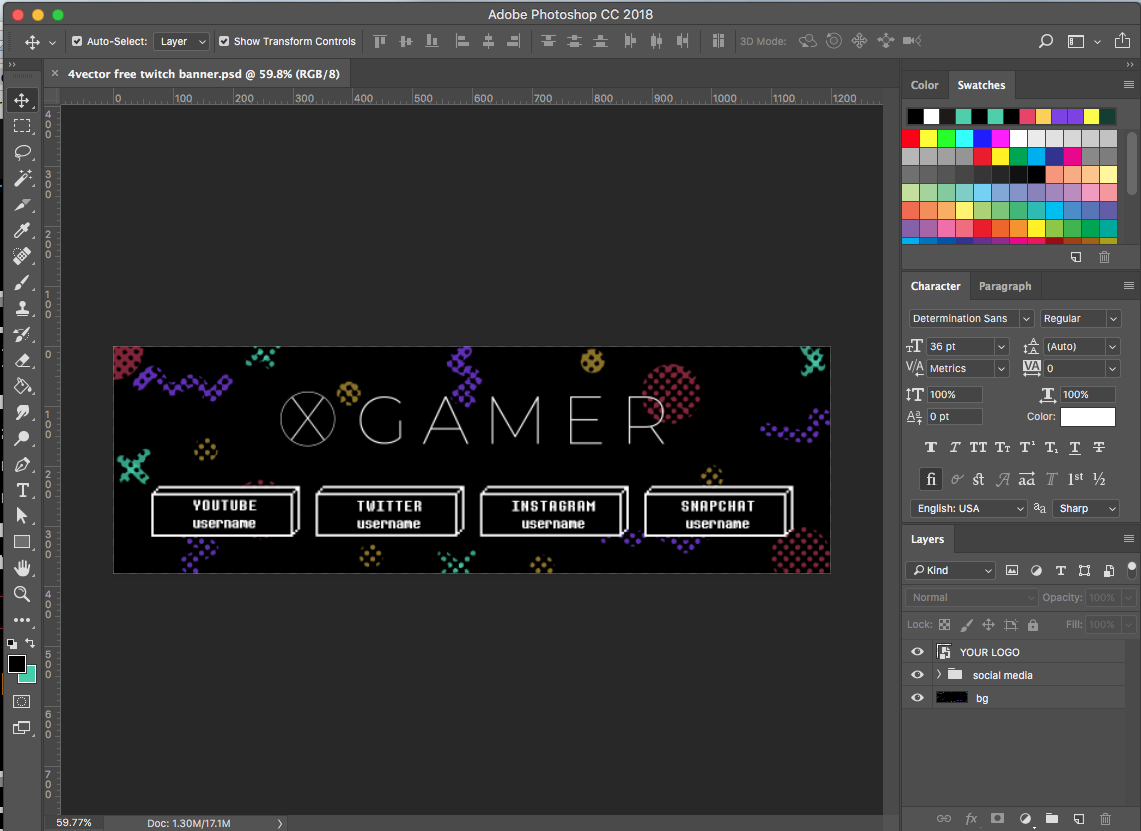This screenshot has height=831, width=1141.
Task: Select the Brush tool
Action: 22,283
